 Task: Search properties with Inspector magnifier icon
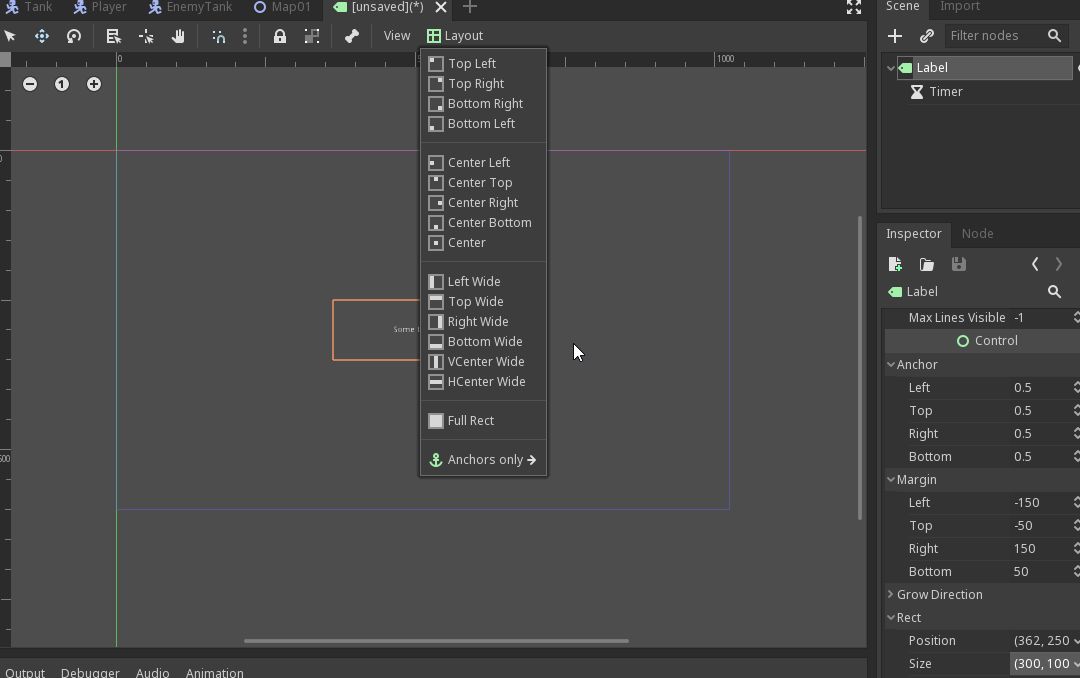[1054, 291]
